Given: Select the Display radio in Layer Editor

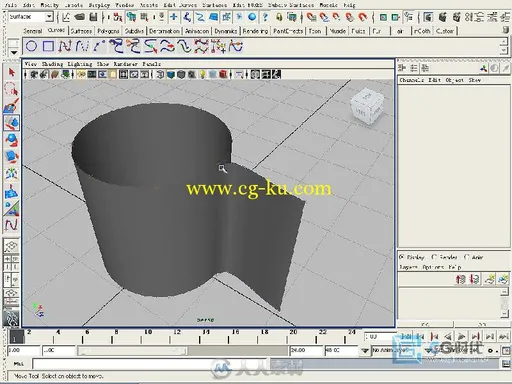Looking at the screenshot, I should coord(402,257).
